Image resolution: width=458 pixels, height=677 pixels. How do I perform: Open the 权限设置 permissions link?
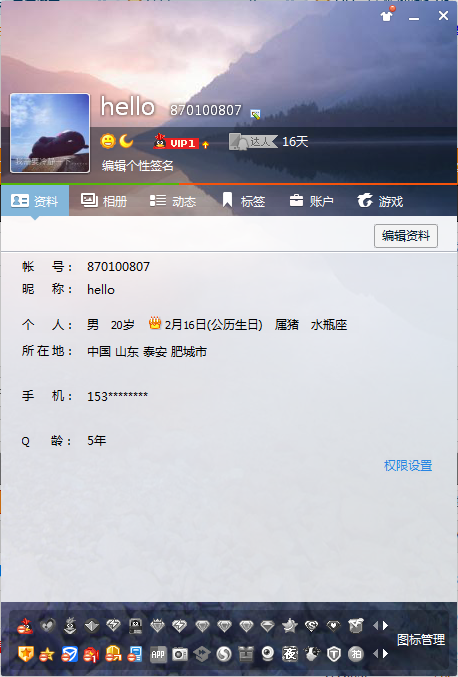coord(408,465)
